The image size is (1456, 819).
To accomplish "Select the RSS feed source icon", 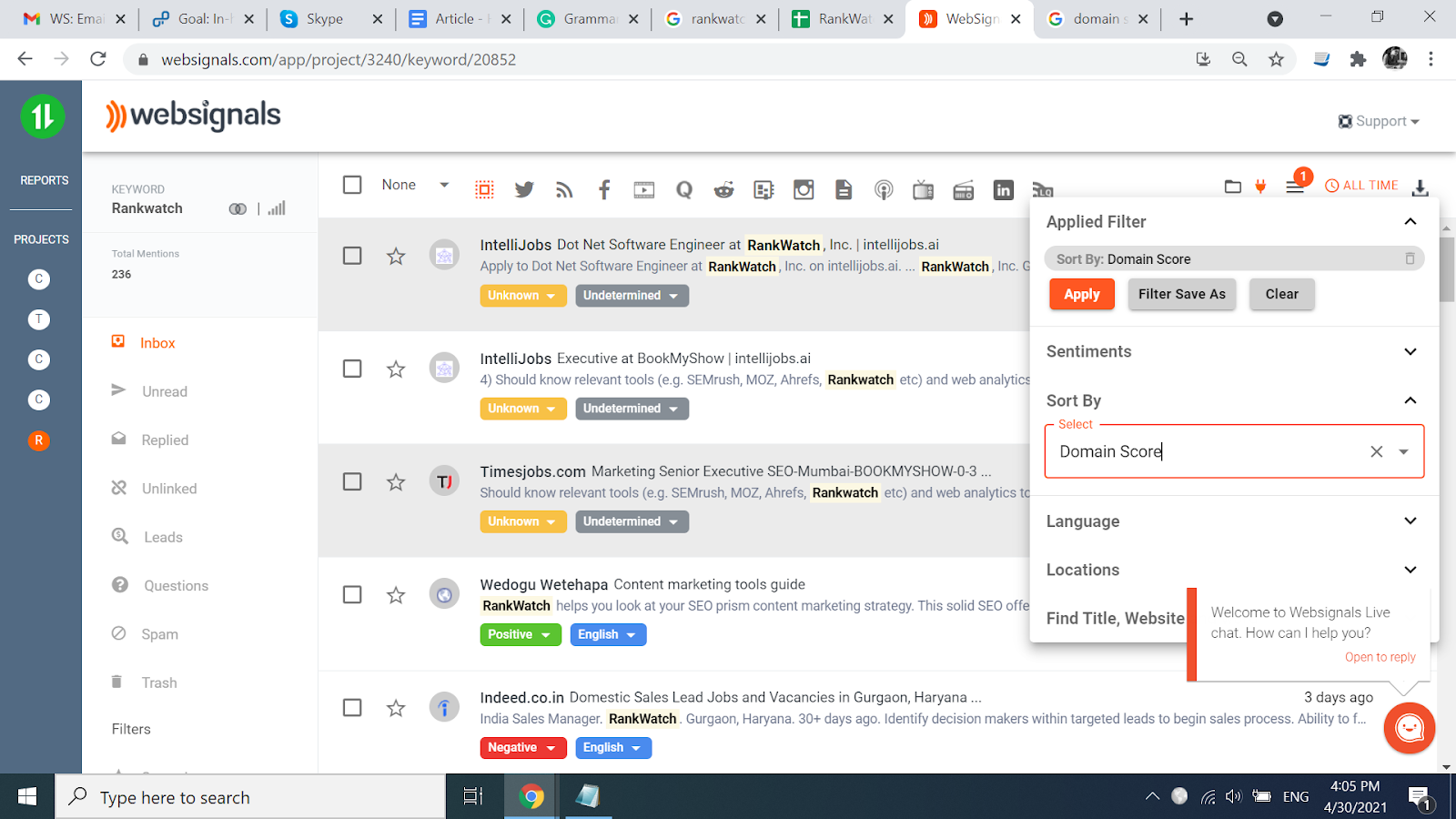I will (x=564, y=189).
